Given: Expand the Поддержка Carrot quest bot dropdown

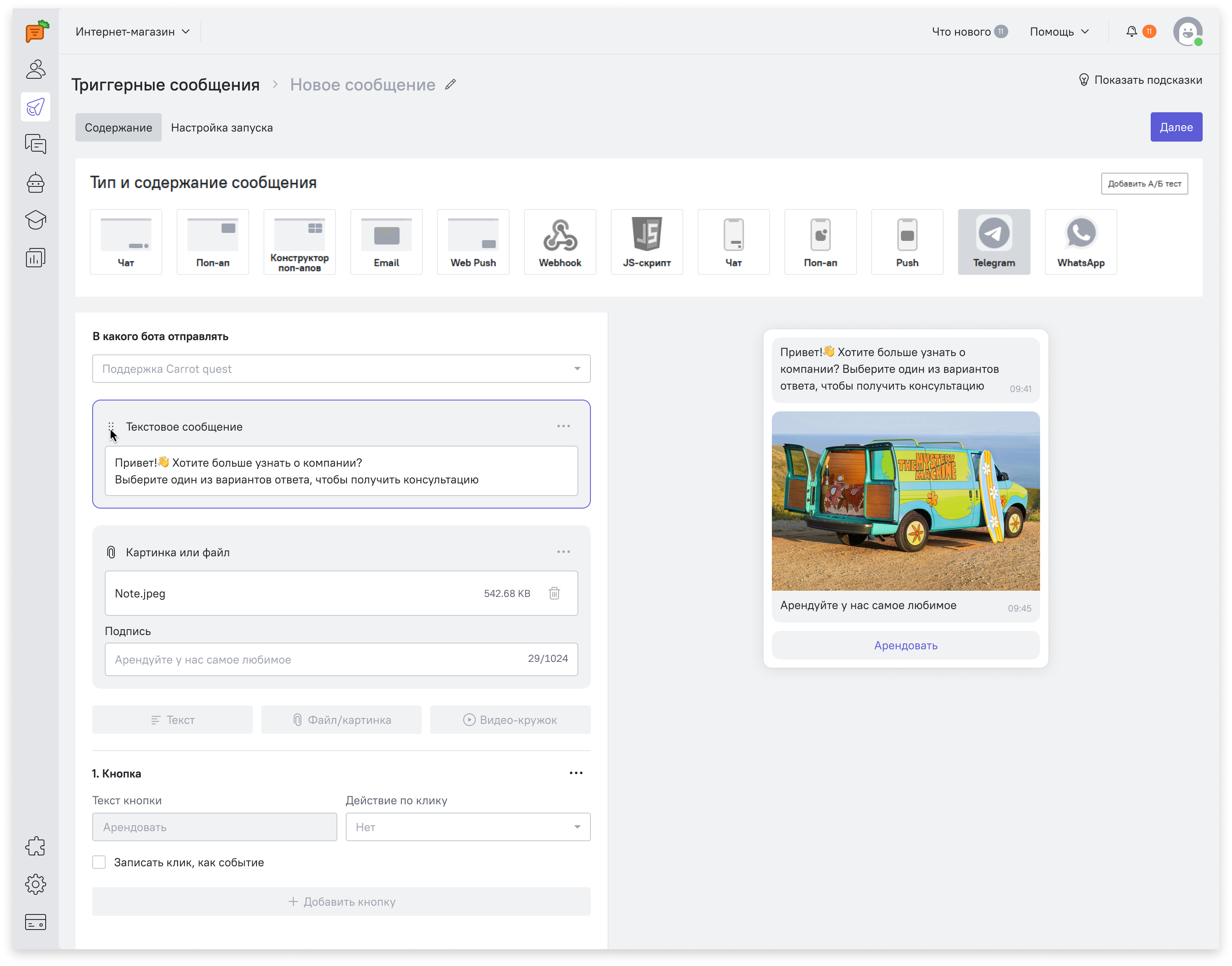Looking at the screenshot, I should 341,369.
